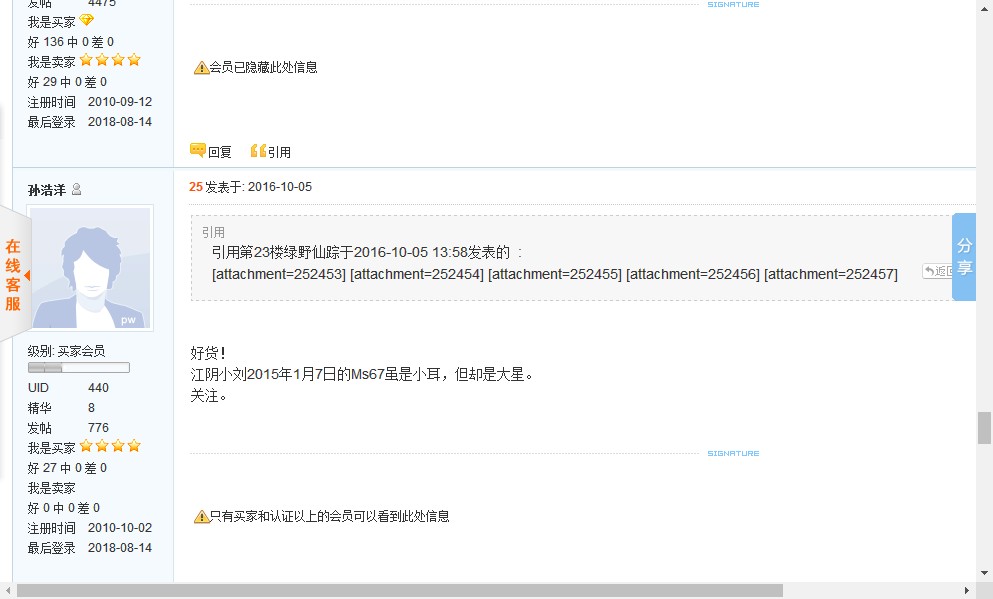Click seller rating stars above 好 29
993x599 pixels.
pyautogui.click(x=110, y=61)
